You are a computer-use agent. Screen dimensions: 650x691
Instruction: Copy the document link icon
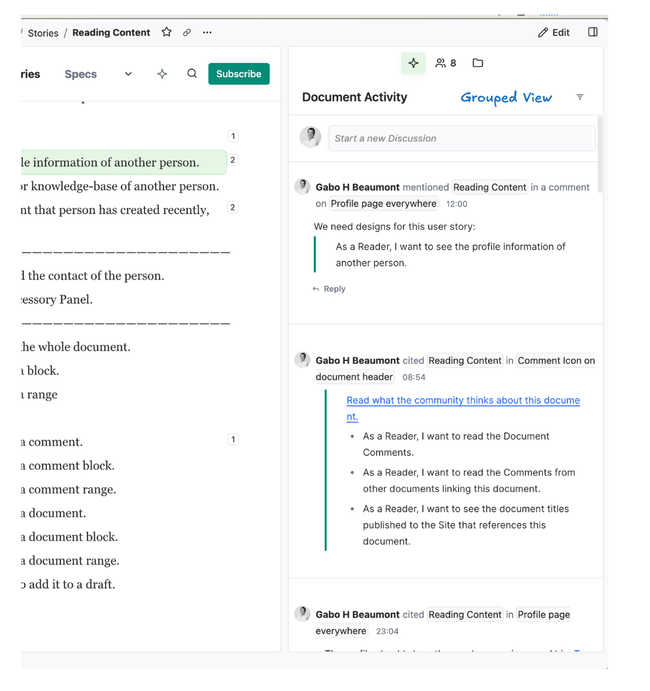[187, 33]
